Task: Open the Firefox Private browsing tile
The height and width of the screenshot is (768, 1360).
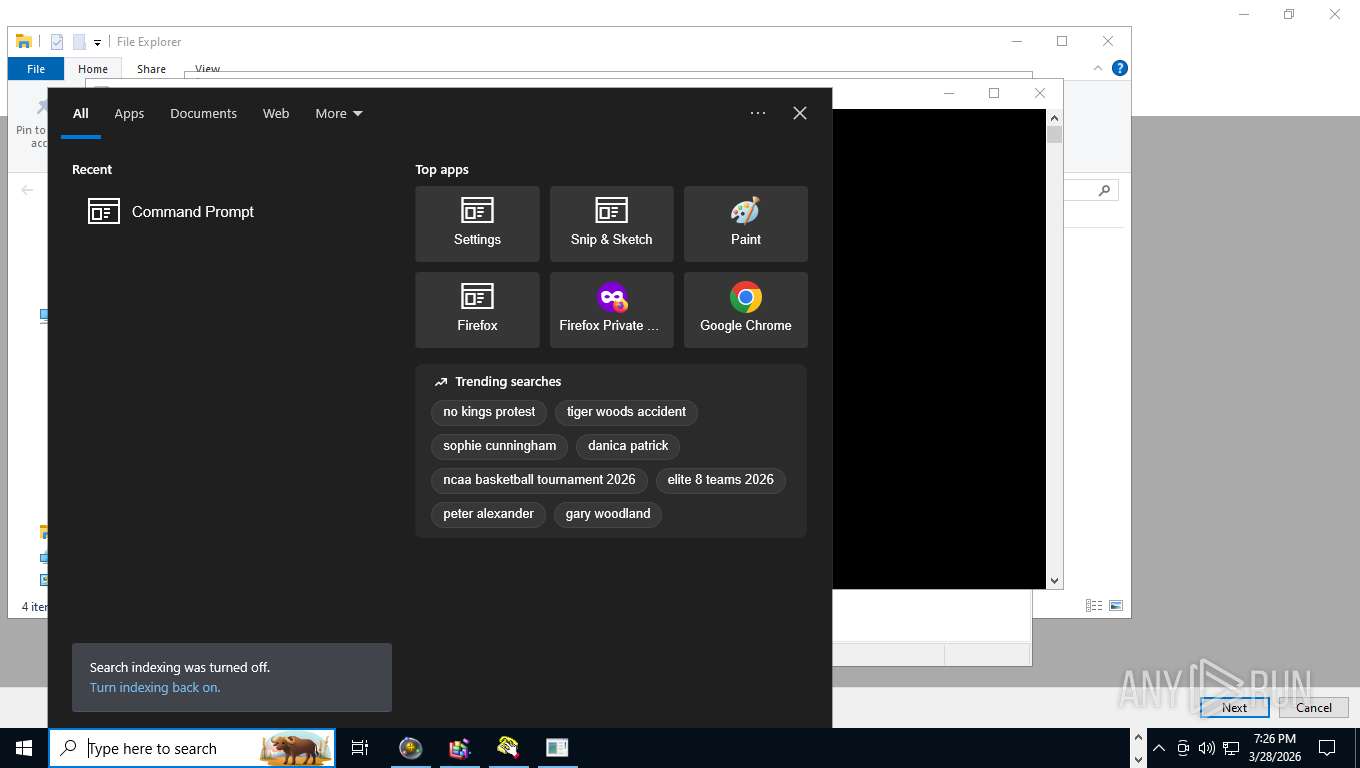Action: pyautogui.click(x=611, y=310)
